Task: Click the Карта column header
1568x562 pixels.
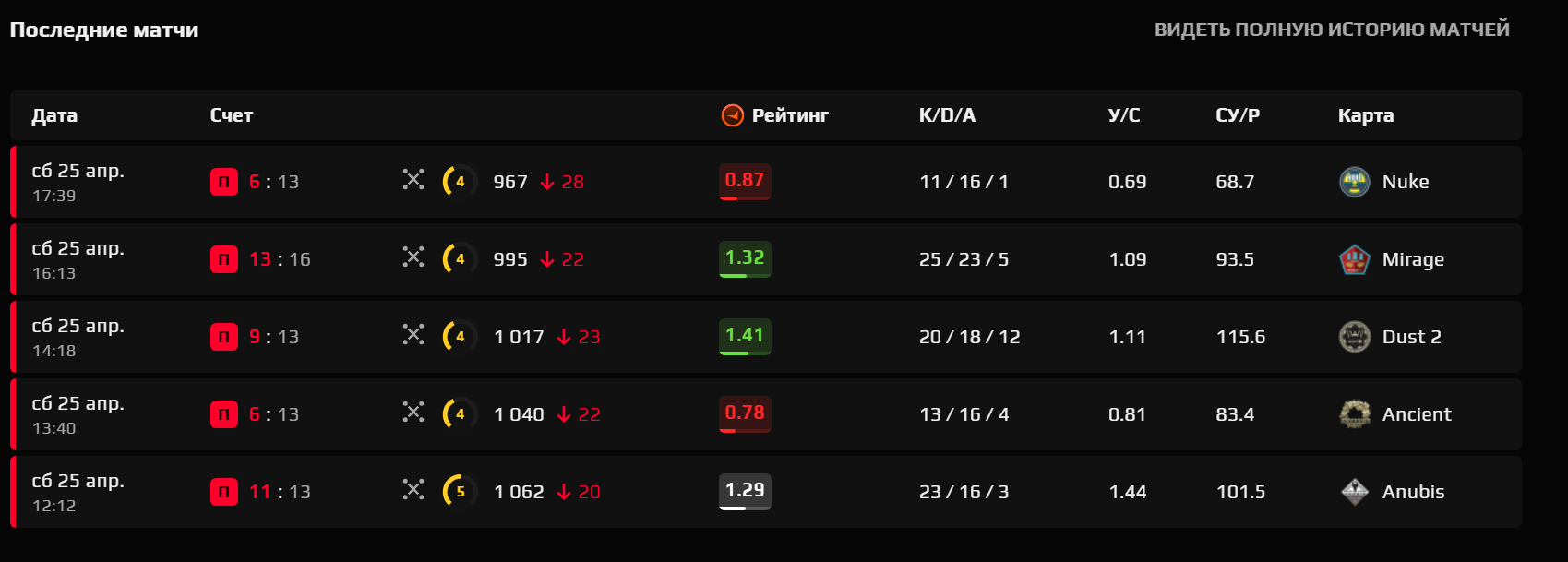Action: (x=1366, y=115)
